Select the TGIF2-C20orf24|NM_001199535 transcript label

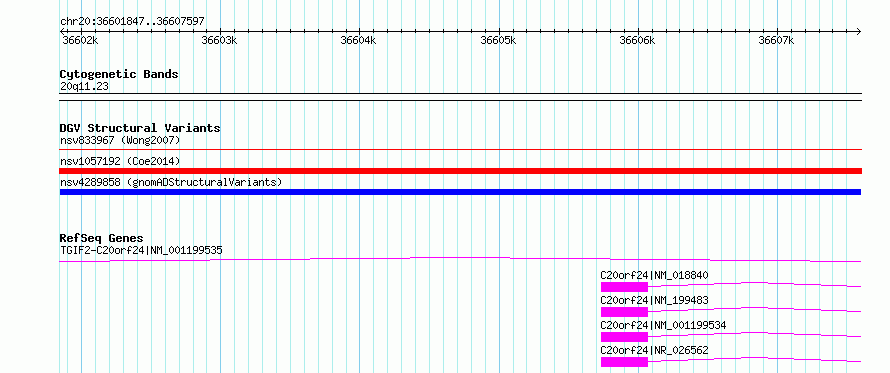click(x=141, y=250)
